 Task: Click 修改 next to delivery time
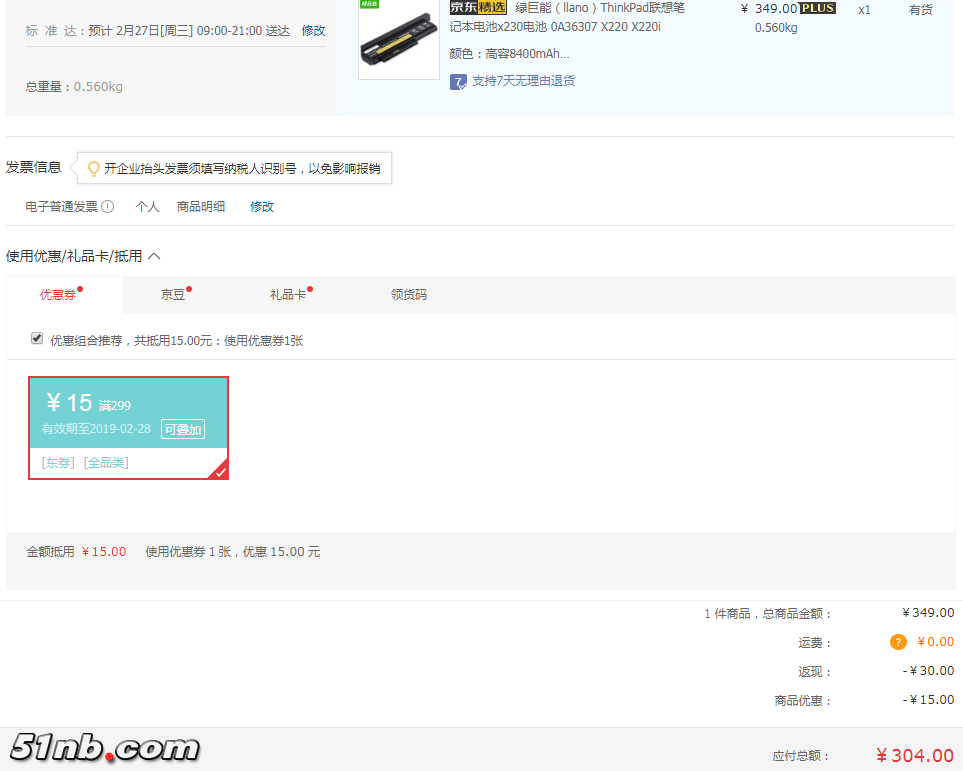tap(313, 31)
